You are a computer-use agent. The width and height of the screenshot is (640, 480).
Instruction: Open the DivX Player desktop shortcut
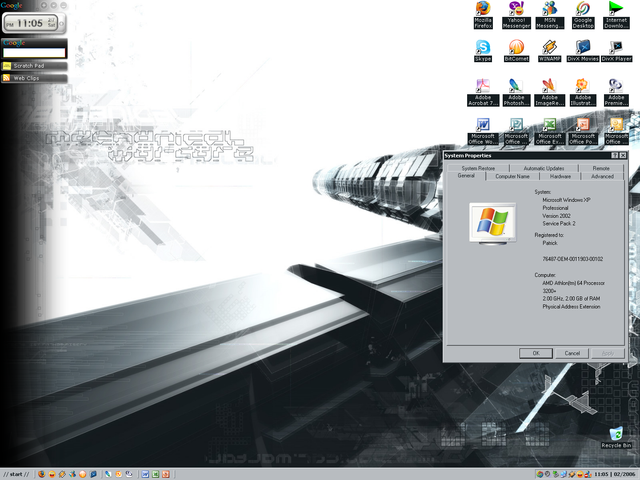(x=616, y=47)
